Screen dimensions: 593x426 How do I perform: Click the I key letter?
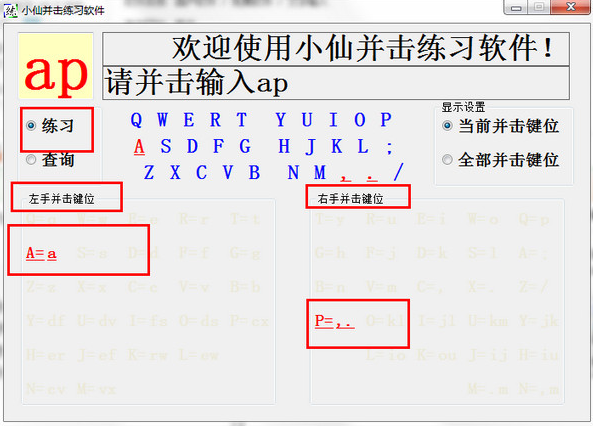point(333,120)
